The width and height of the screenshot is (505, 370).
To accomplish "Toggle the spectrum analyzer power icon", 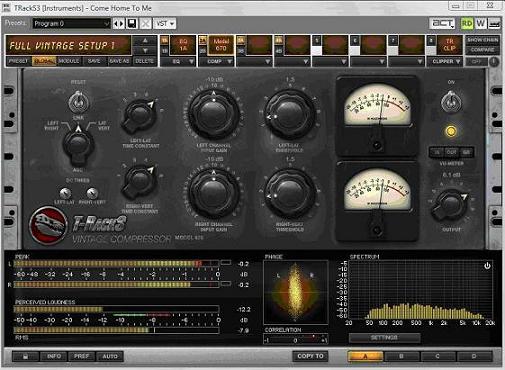I will point(487,266).
